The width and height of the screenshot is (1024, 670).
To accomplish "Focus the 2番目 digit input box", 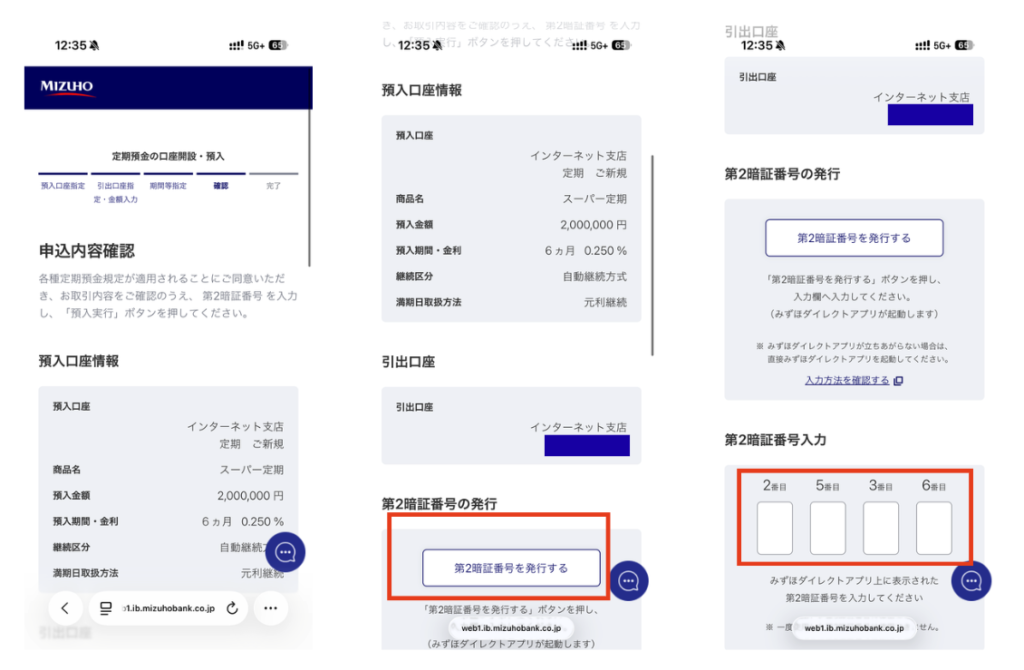I will pos(775,528).
